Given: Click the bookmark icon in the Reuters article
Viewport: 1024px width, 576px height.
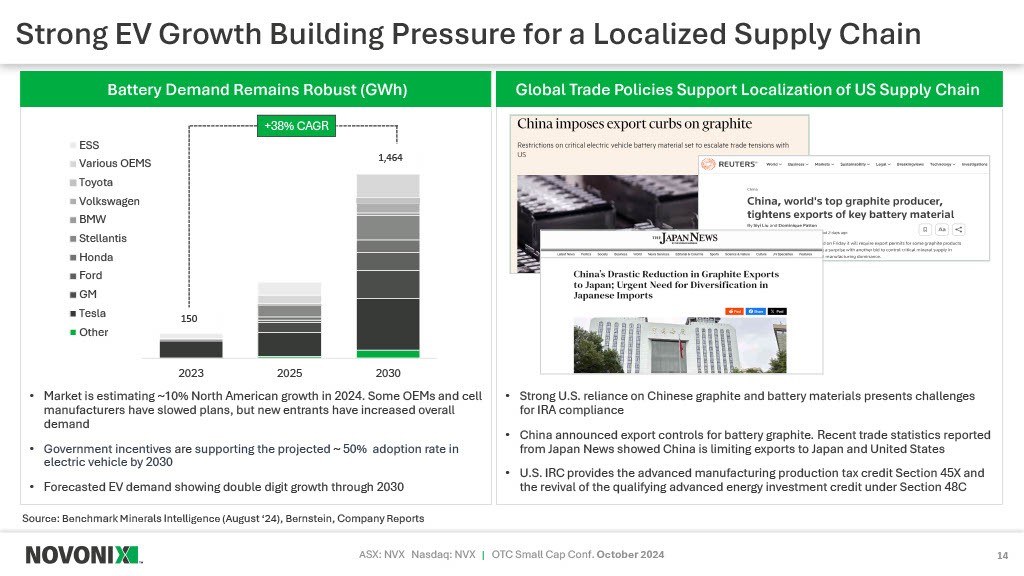Looking at the screenshot, I should (925, 230).
